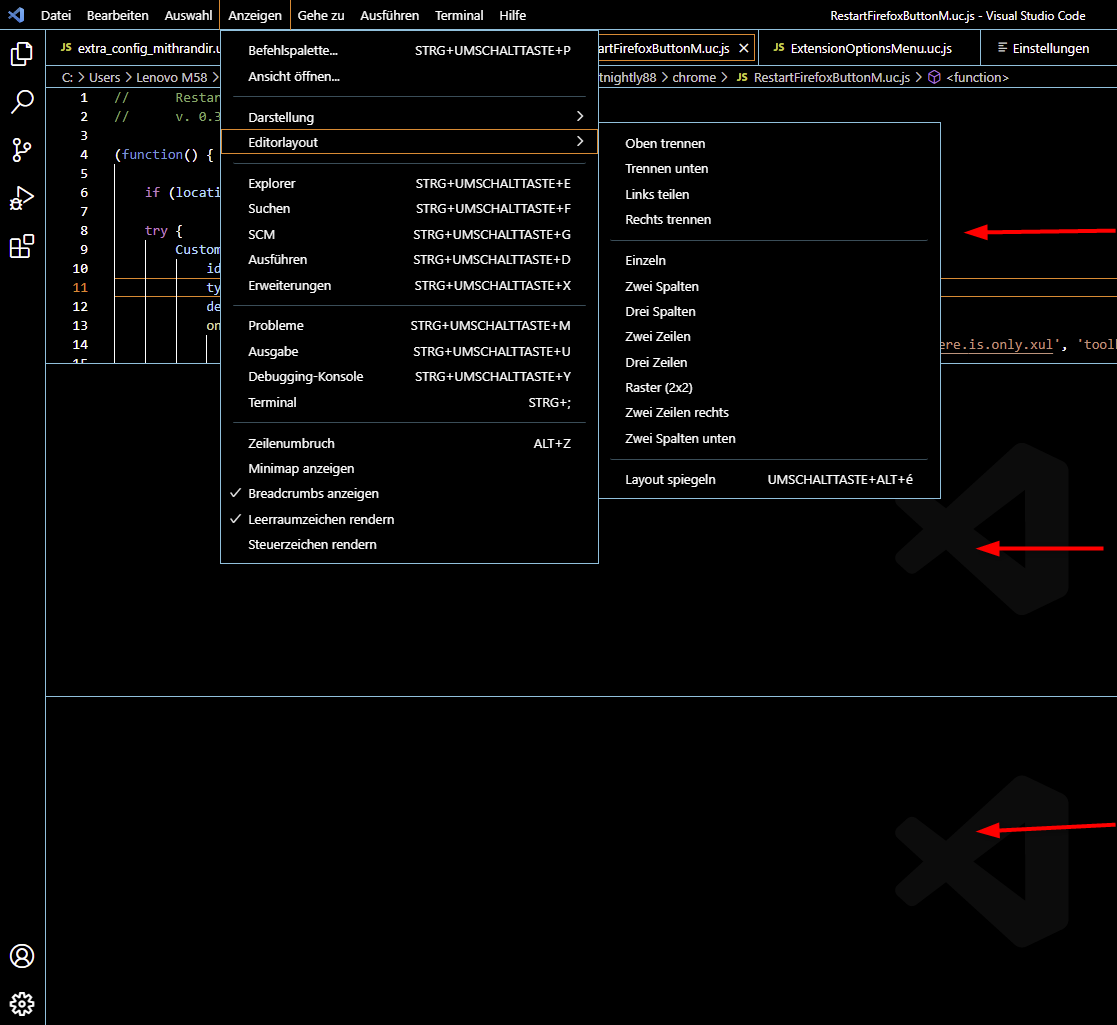Select Erweiterungen menu entry

[410, 285]
